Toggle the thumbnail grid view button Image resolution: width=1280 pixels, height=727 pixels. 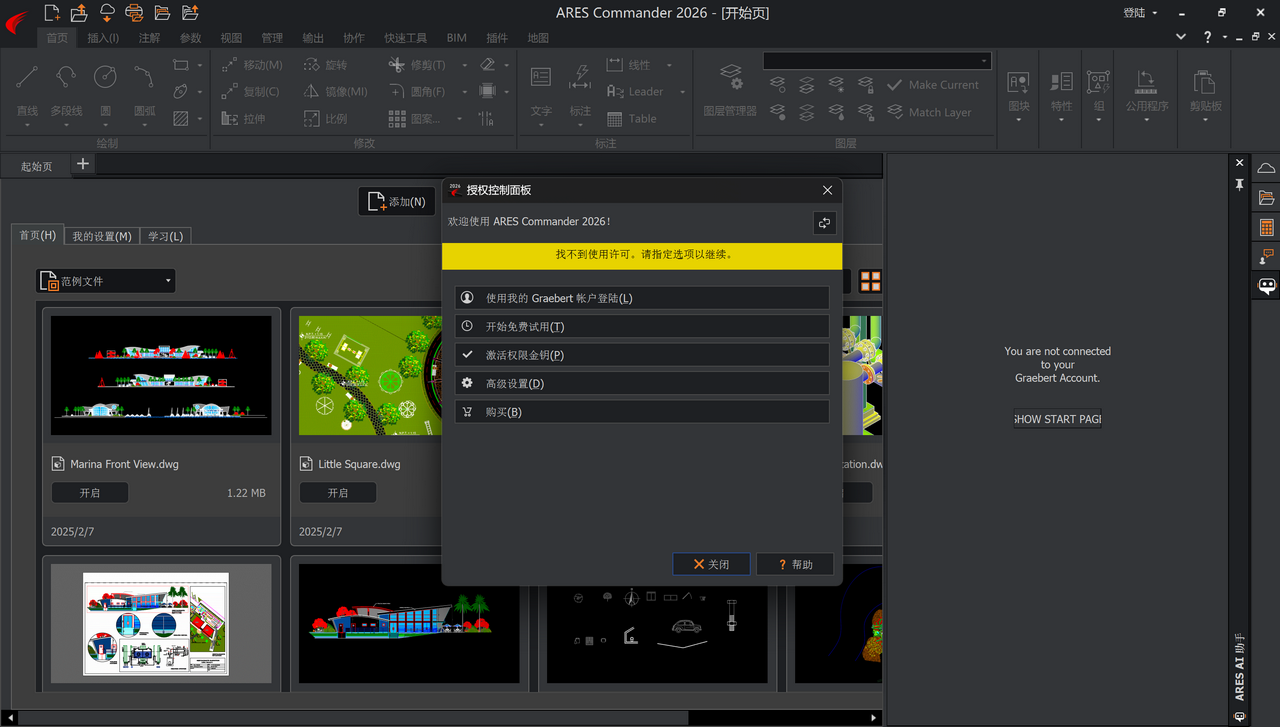pos(870,282)
